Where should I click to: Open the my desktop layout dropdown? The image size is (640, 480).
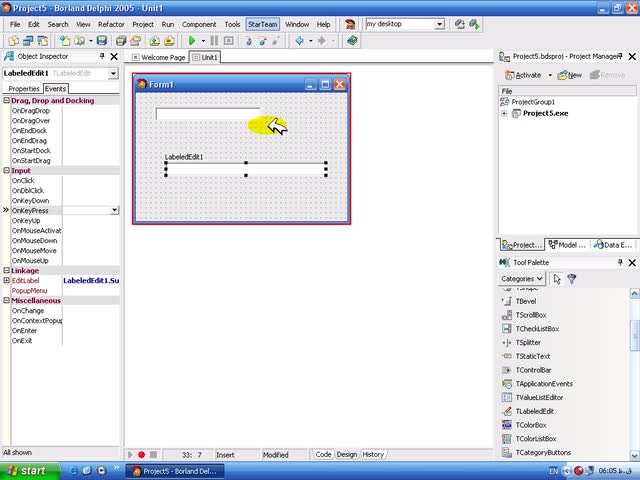[439, 24]
